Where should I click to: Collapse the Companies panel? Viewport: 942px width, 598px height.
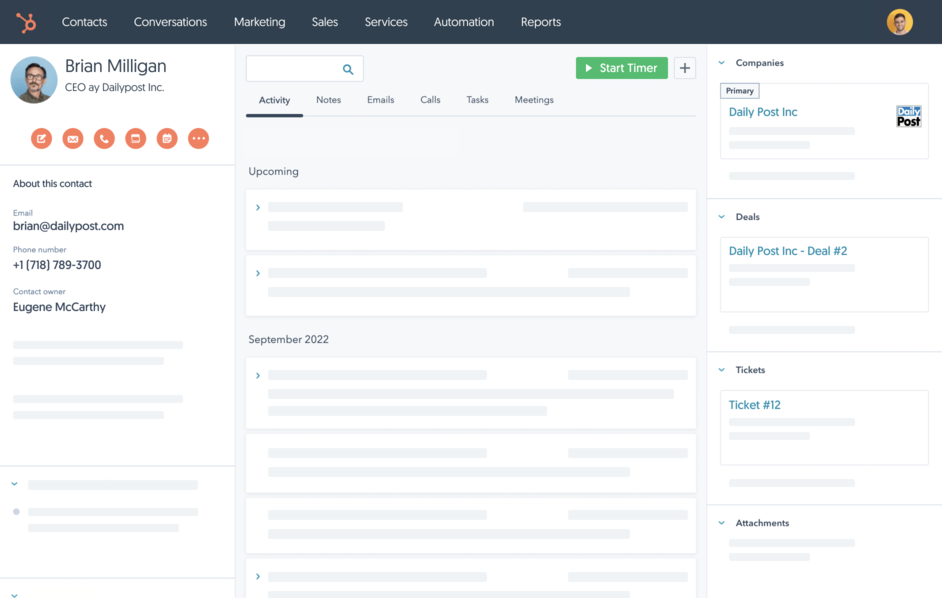point(722,62)
